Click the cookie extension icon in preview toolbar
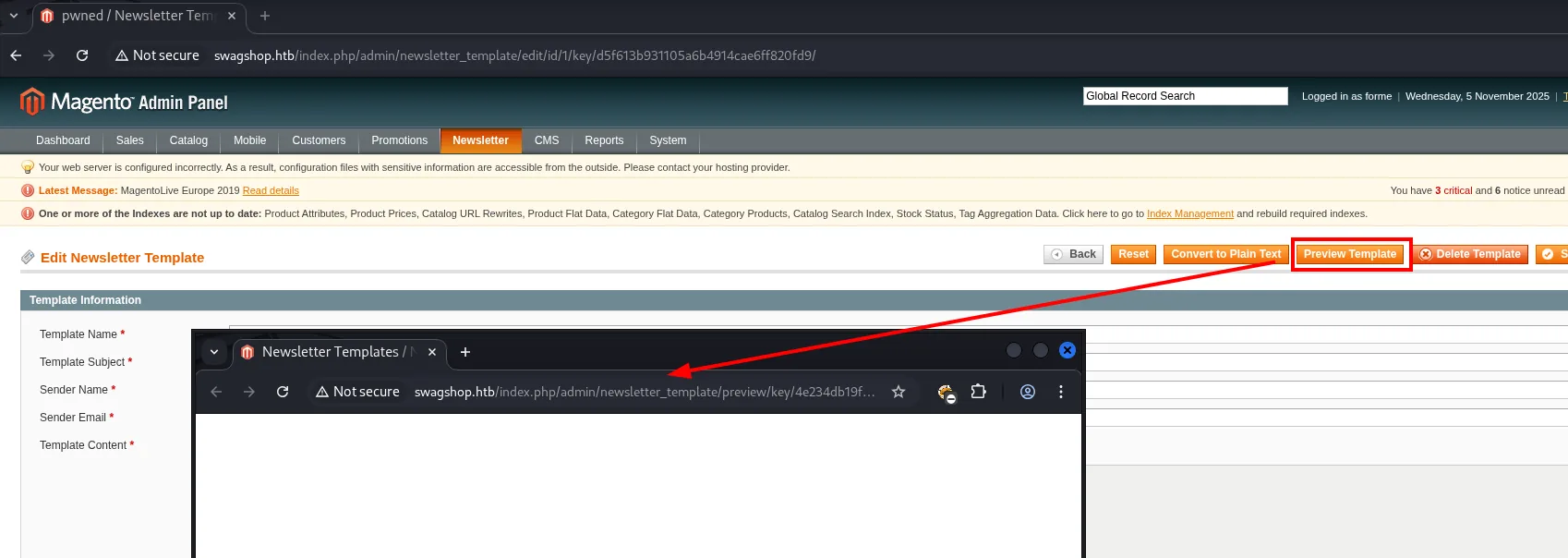 coord(946,393)
